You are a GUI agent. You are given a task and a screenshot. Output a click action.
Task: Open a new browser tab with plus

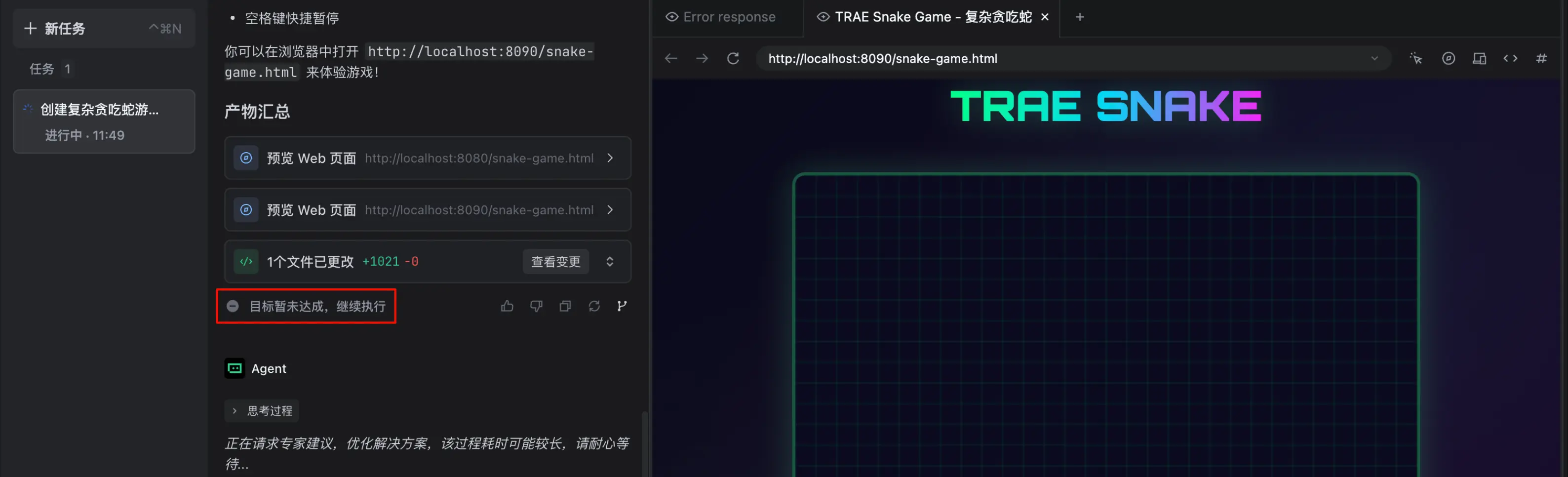(x=1080, y=17)
